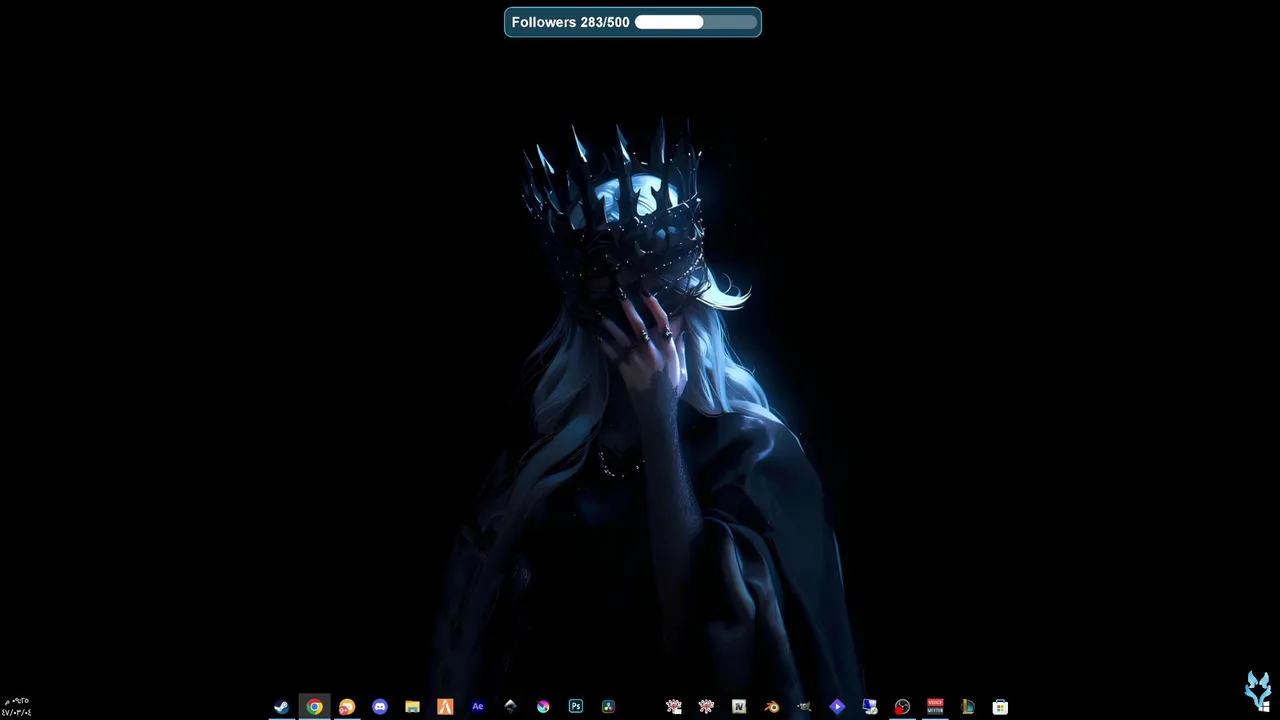Click the Followers progress bar
This screenshot has height=720, width=1280.
tap(695, 22)
